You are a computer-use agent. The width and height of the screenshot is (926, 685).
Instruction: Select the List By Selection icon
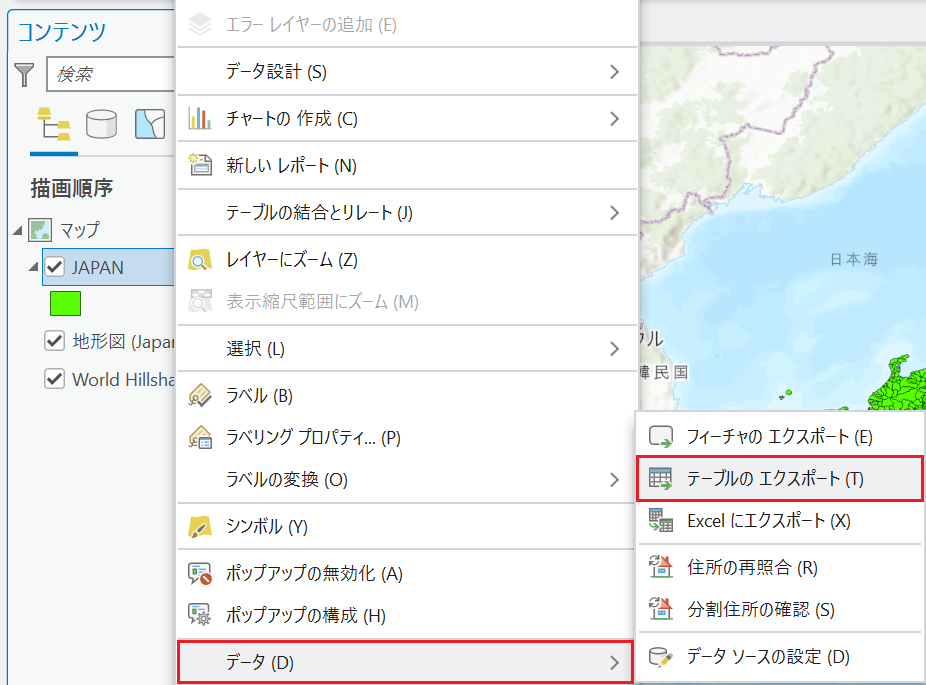coord(150,124)
